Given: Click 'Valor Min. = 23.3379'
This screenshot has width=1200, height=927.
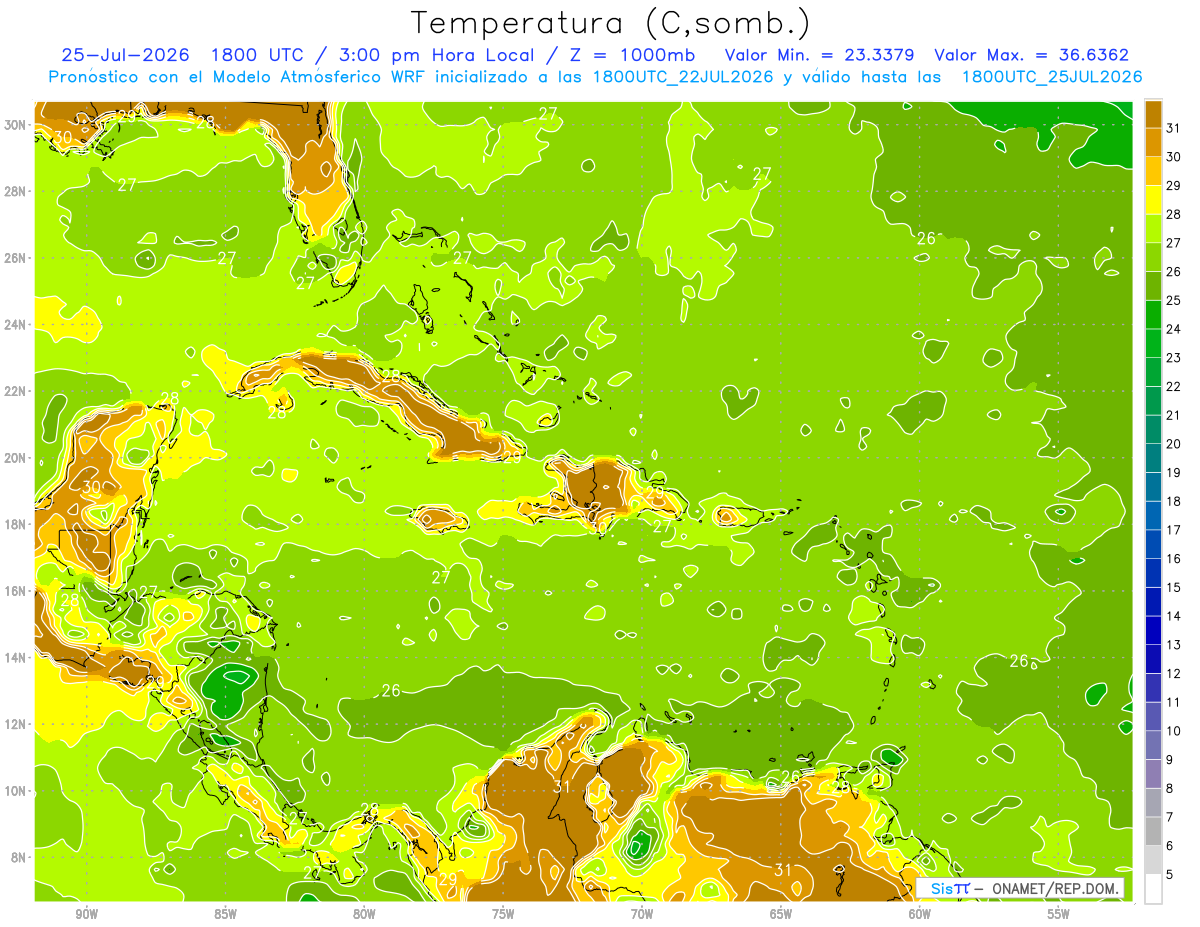Looking at the screenshot, I should (819, 54).
